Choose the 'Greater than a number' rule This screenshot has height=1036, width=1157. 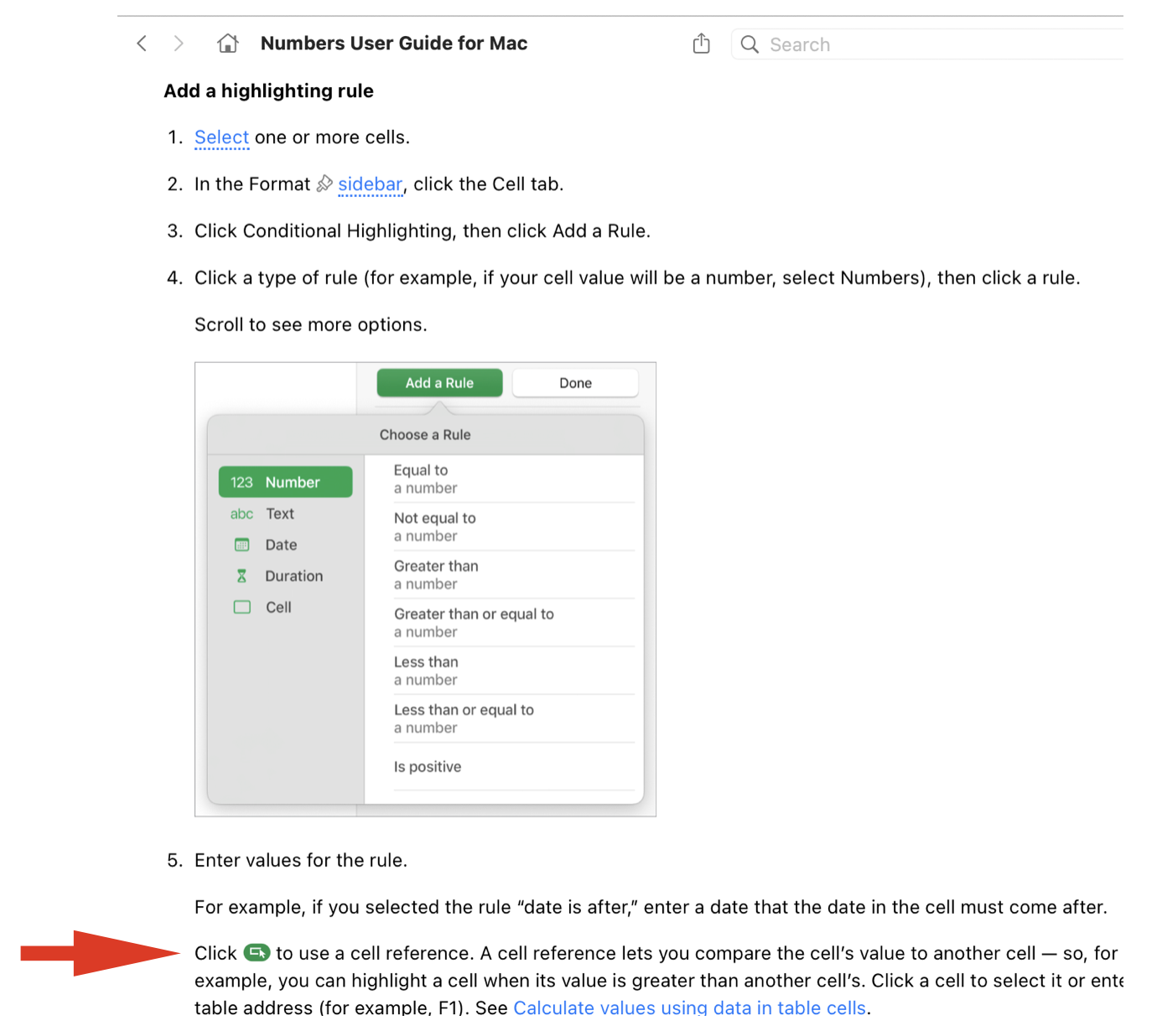point(505,575)
